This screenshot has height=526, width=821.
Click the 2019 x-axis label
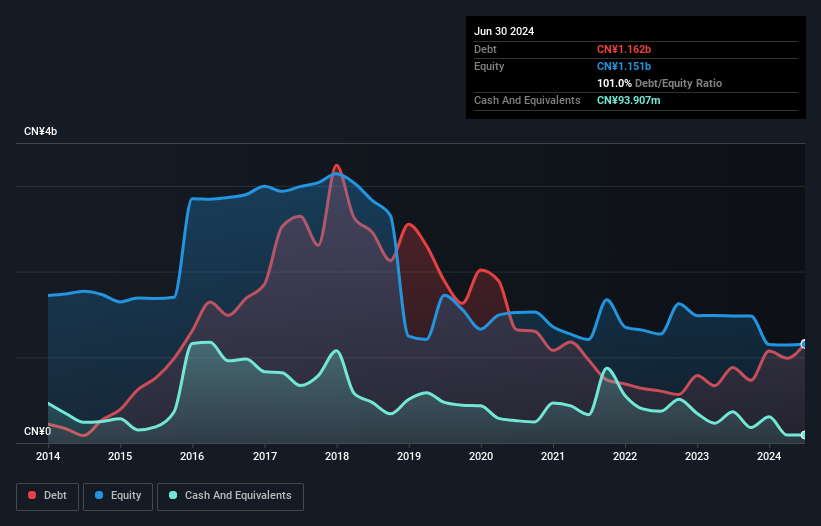pos(409,456)
